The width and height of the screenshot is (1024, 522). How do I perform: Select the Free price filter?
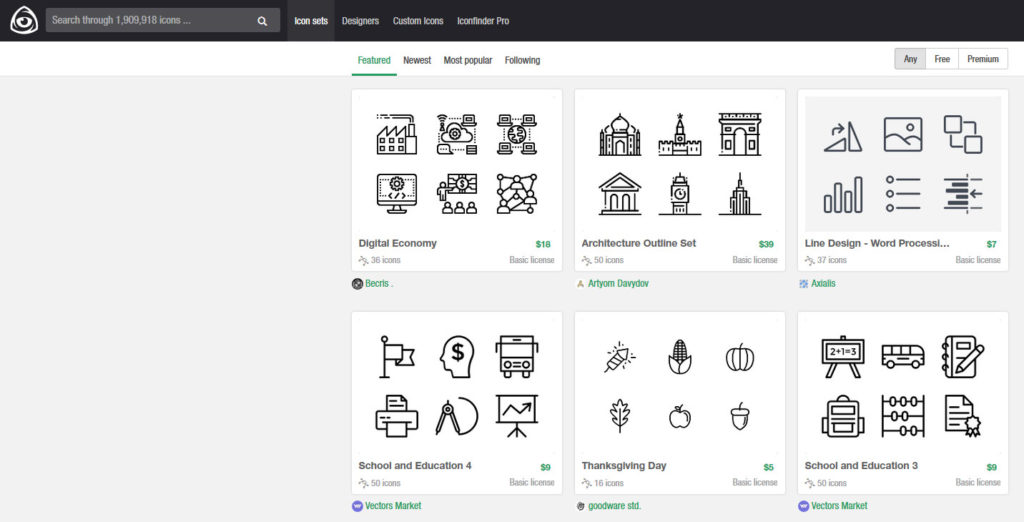[942, 59]
